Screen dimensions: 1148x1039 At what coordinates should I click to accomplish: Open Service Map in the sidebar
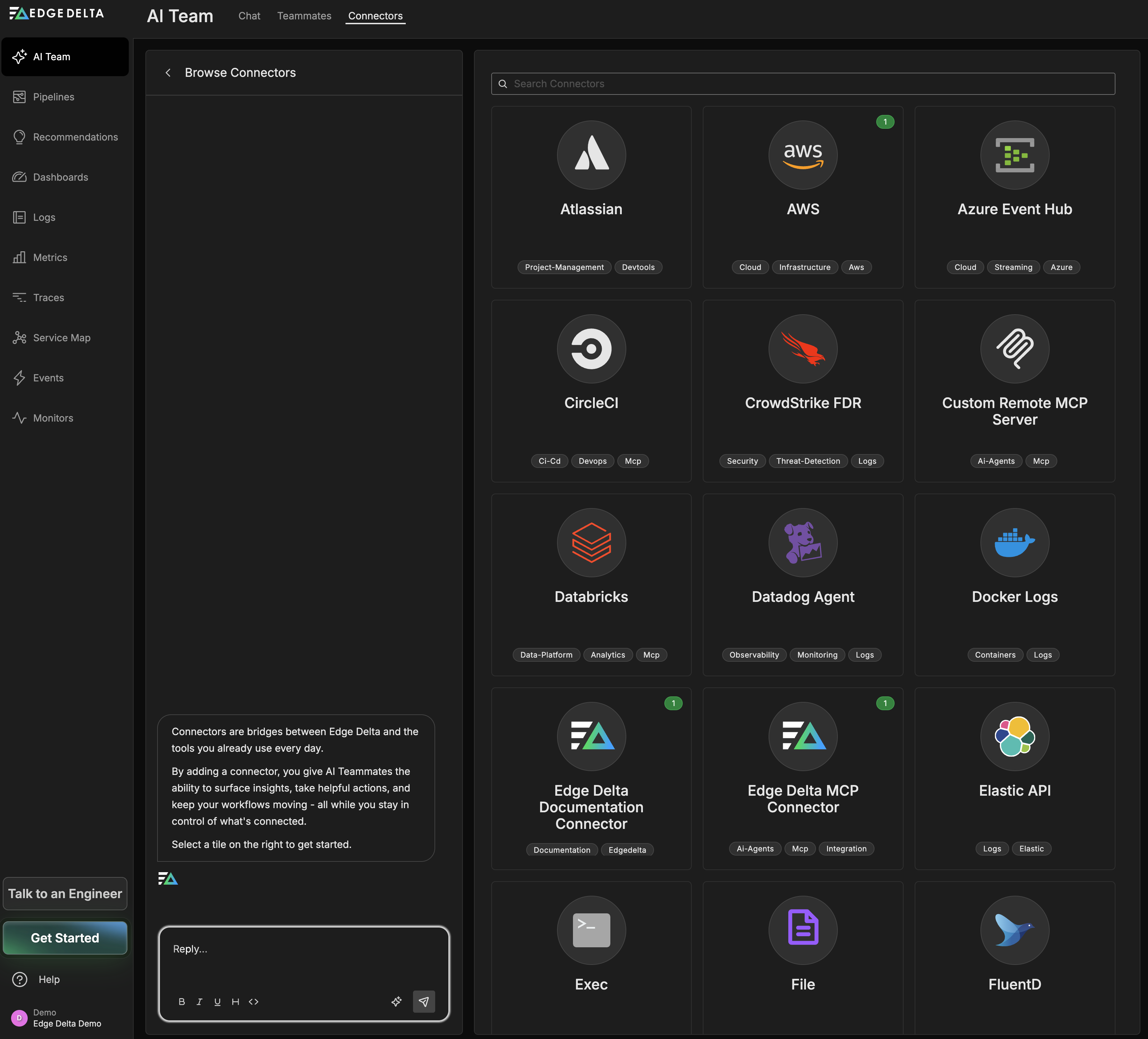[62, 337]
